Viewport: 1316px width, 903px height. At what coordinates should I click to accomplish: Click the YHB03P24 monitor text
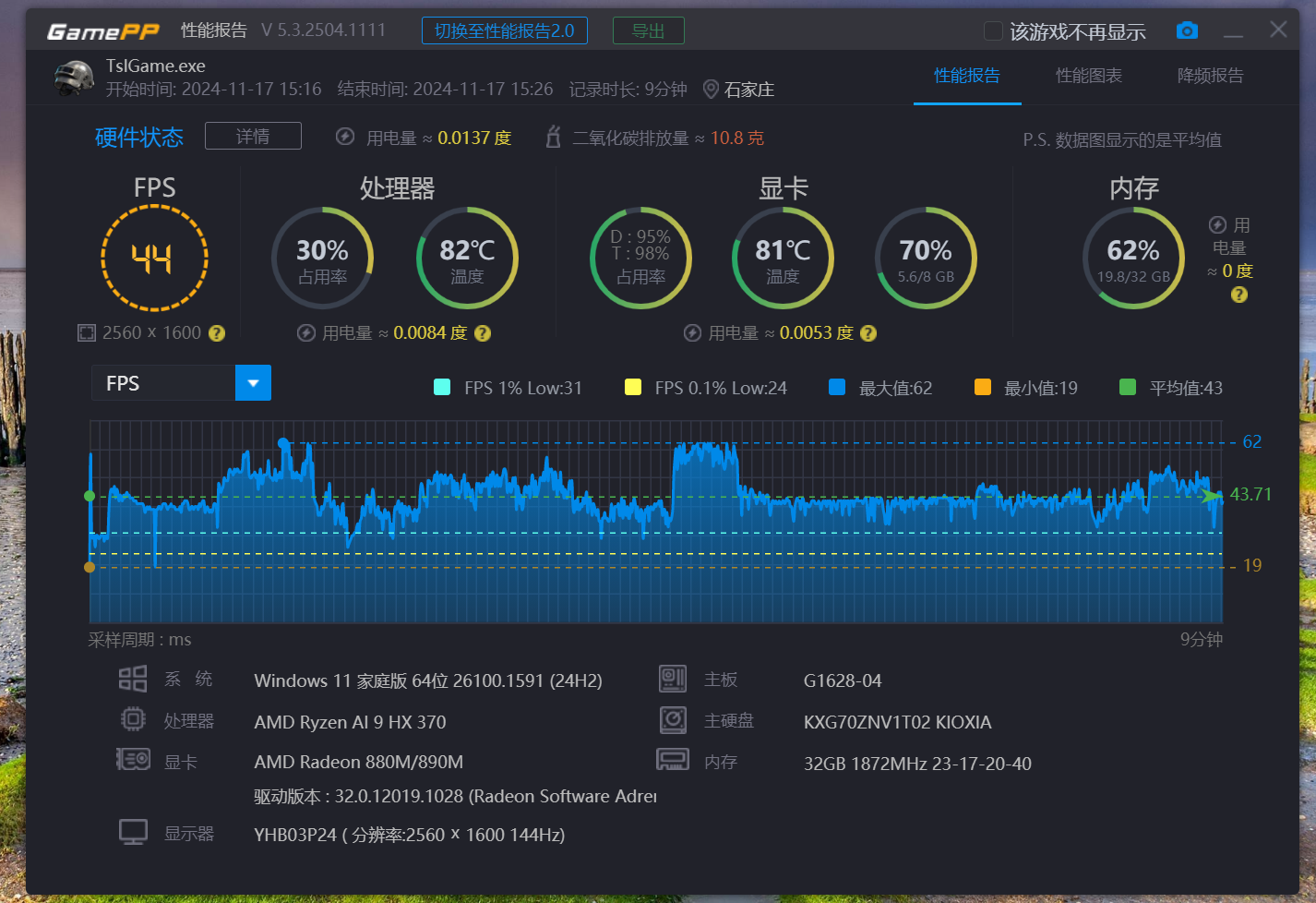pyautogui.click(x=410, y=835)
